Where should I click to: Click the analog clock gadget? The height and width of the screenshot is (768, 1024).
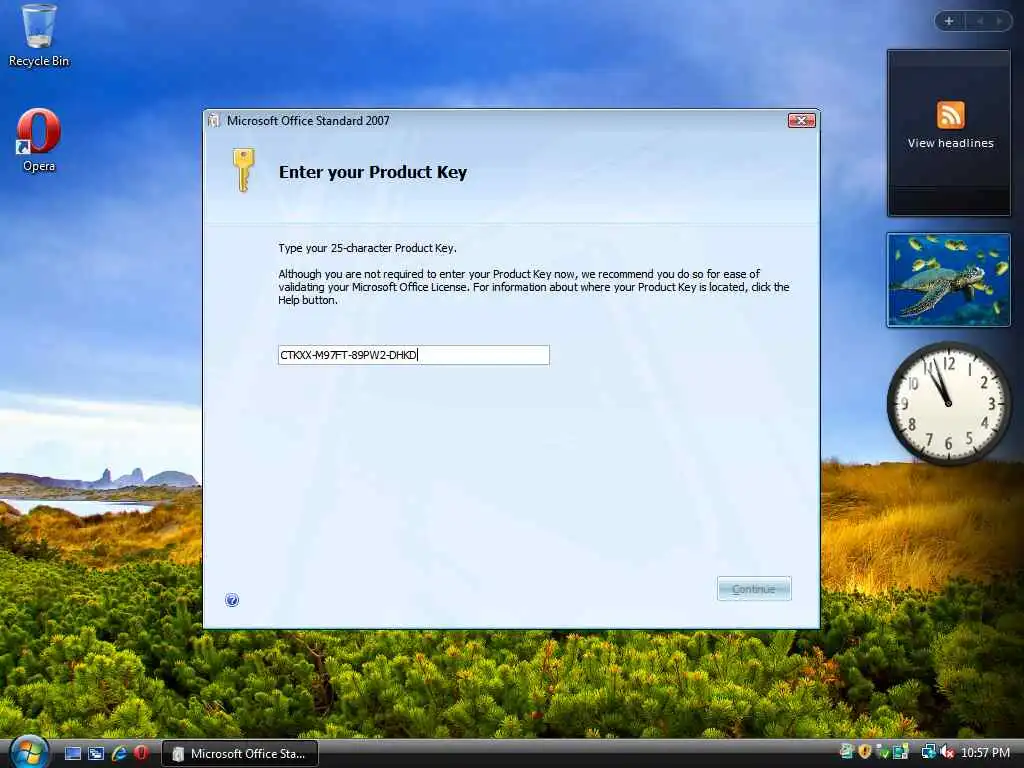click(x=948, y=403)
